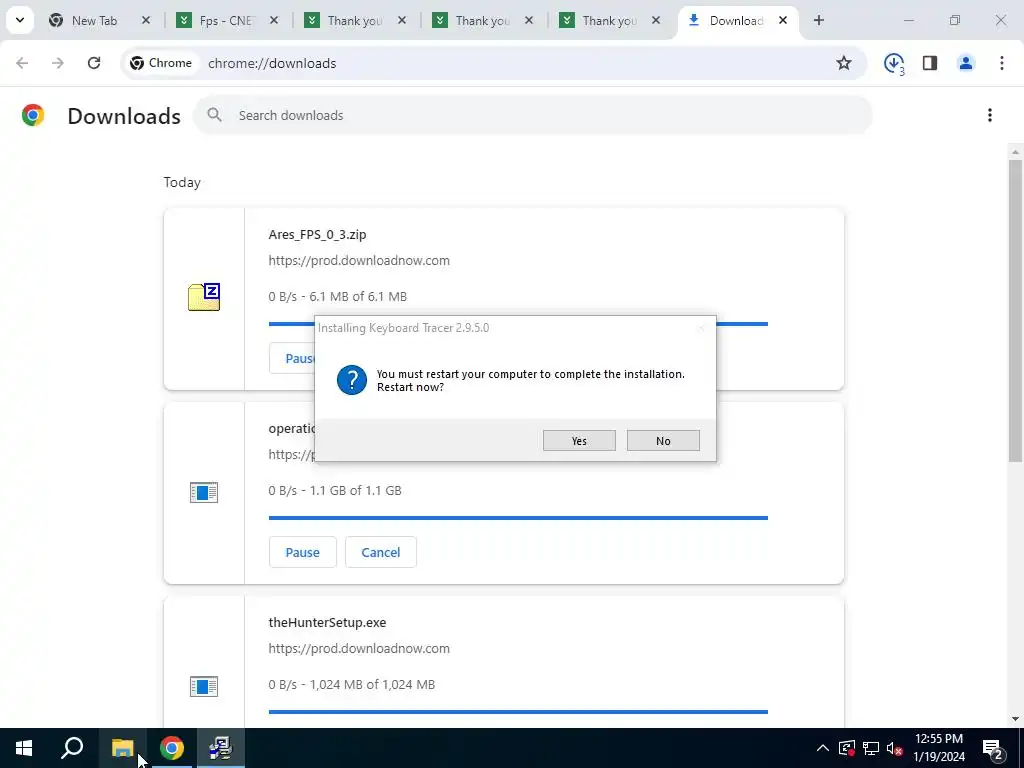Click No to skip restart
Screen dimensions: 1024x768
pyautogui.click(x=664, y=441)
